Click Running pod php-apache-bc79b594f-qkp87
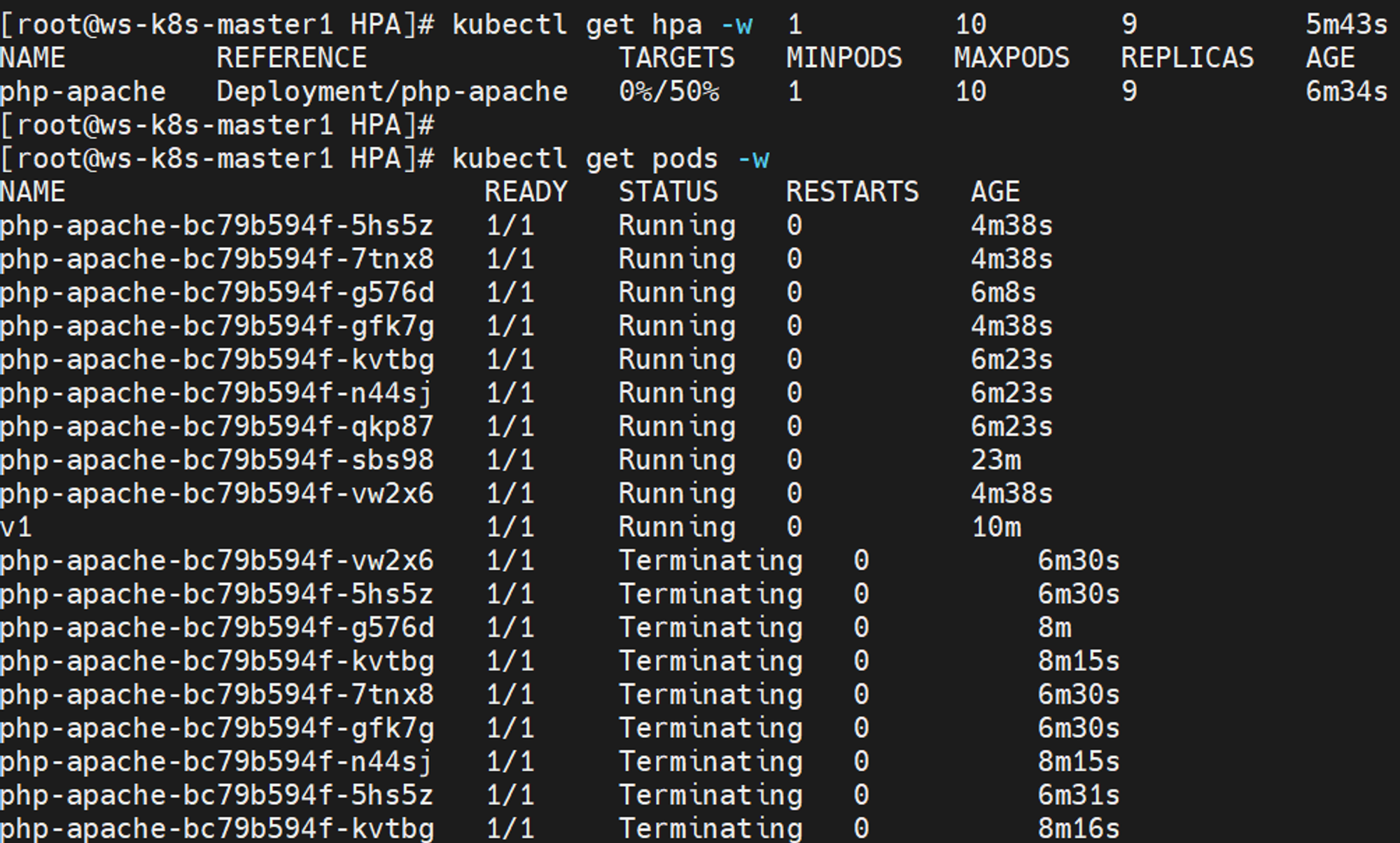Viewport: 1400px width, 843px height. (x=216, y=427)
